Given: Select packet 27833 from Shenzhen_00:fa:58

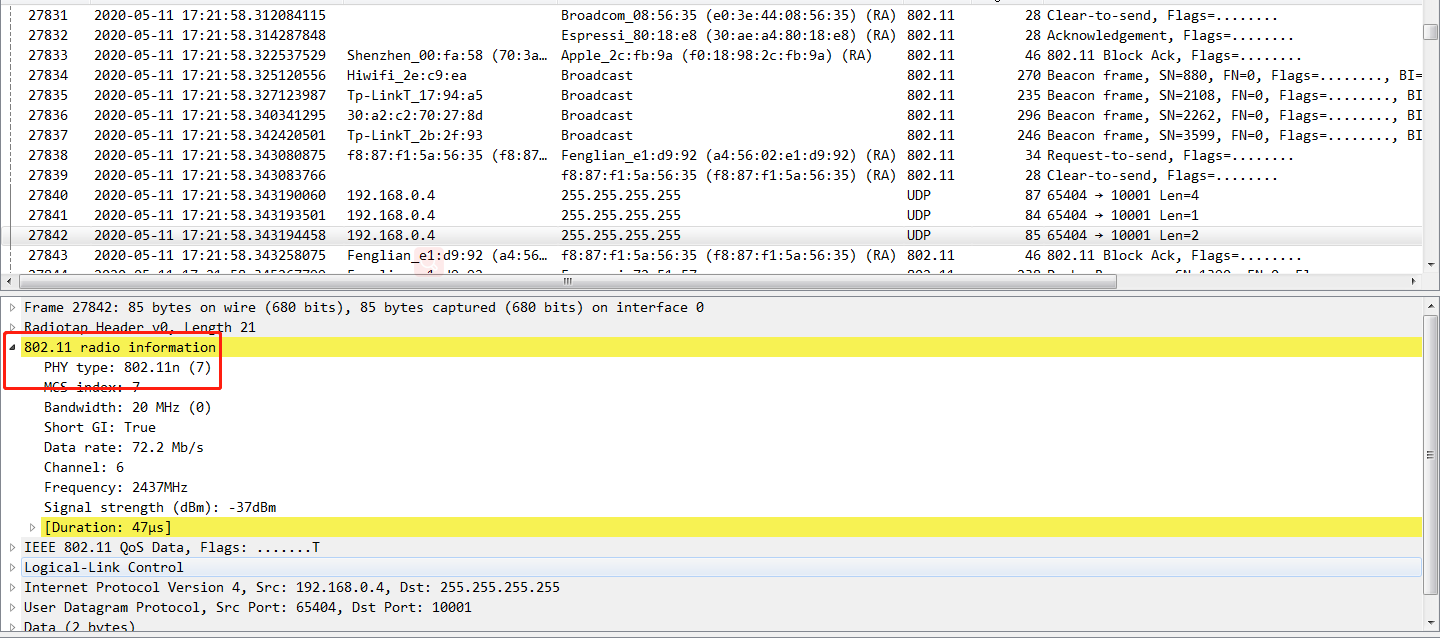Looking at the screenshot, I should [x=711, y=55].
